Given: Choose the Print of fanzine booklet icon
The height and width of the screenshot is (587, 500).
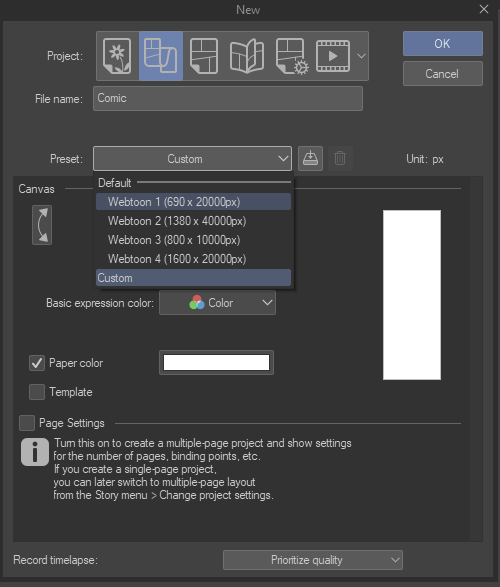Looking at the screenshot, I should pyautogui.click(x=247, y=56).
